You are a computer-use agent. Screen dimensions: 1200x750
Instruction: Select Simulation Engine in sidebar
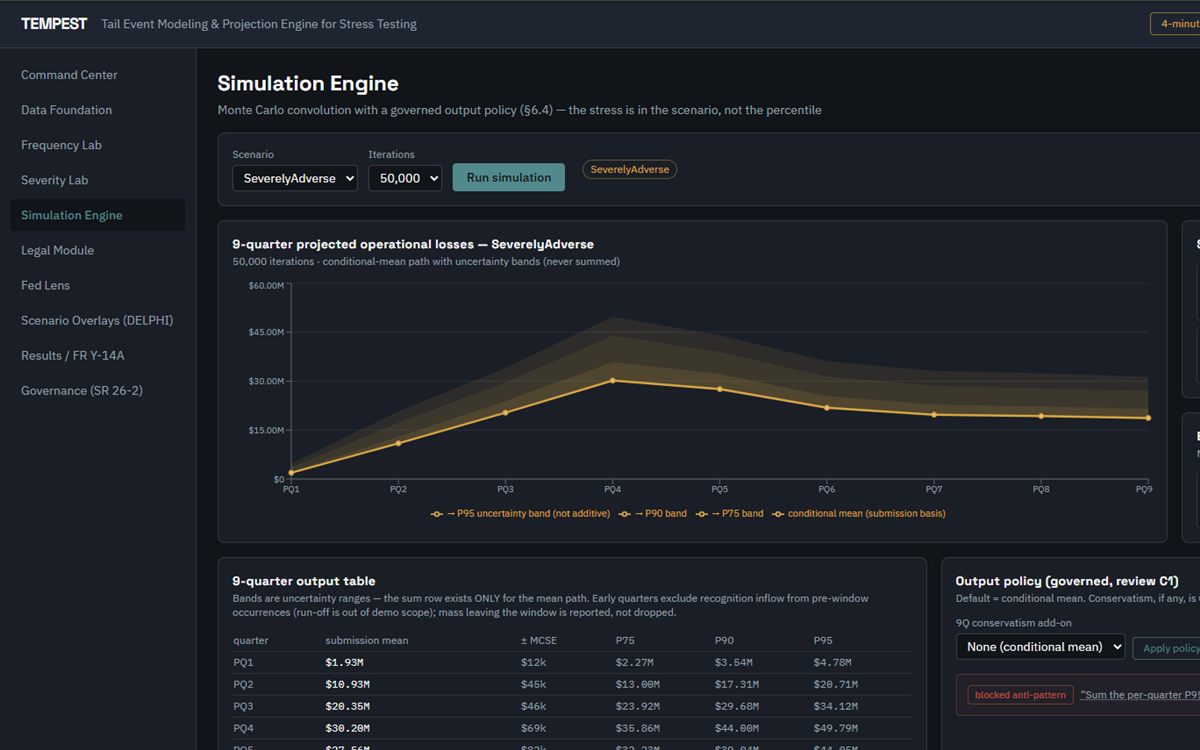[97, 215]
